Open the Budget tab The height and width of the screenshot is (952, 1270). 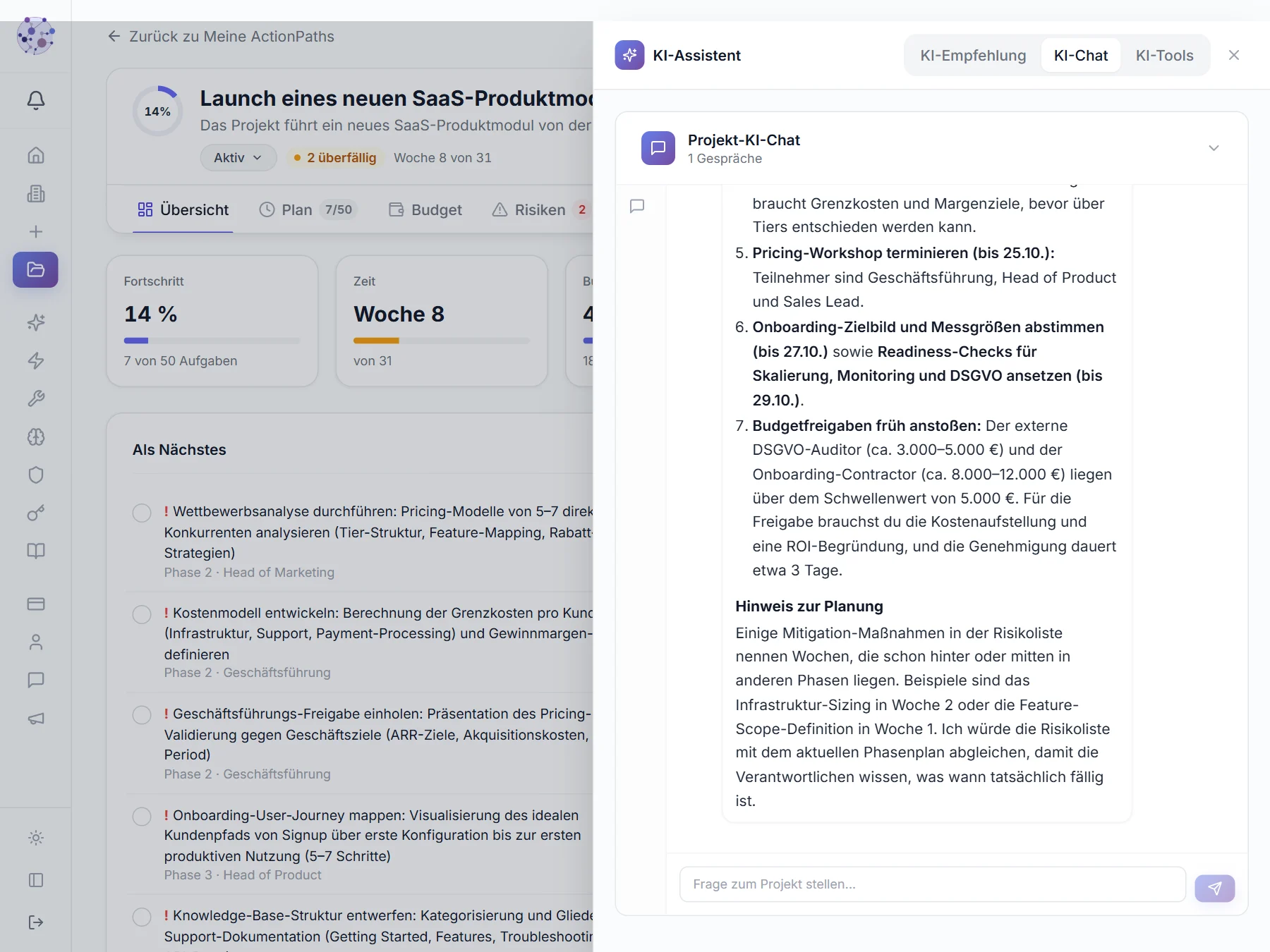[x=425, y=209]
